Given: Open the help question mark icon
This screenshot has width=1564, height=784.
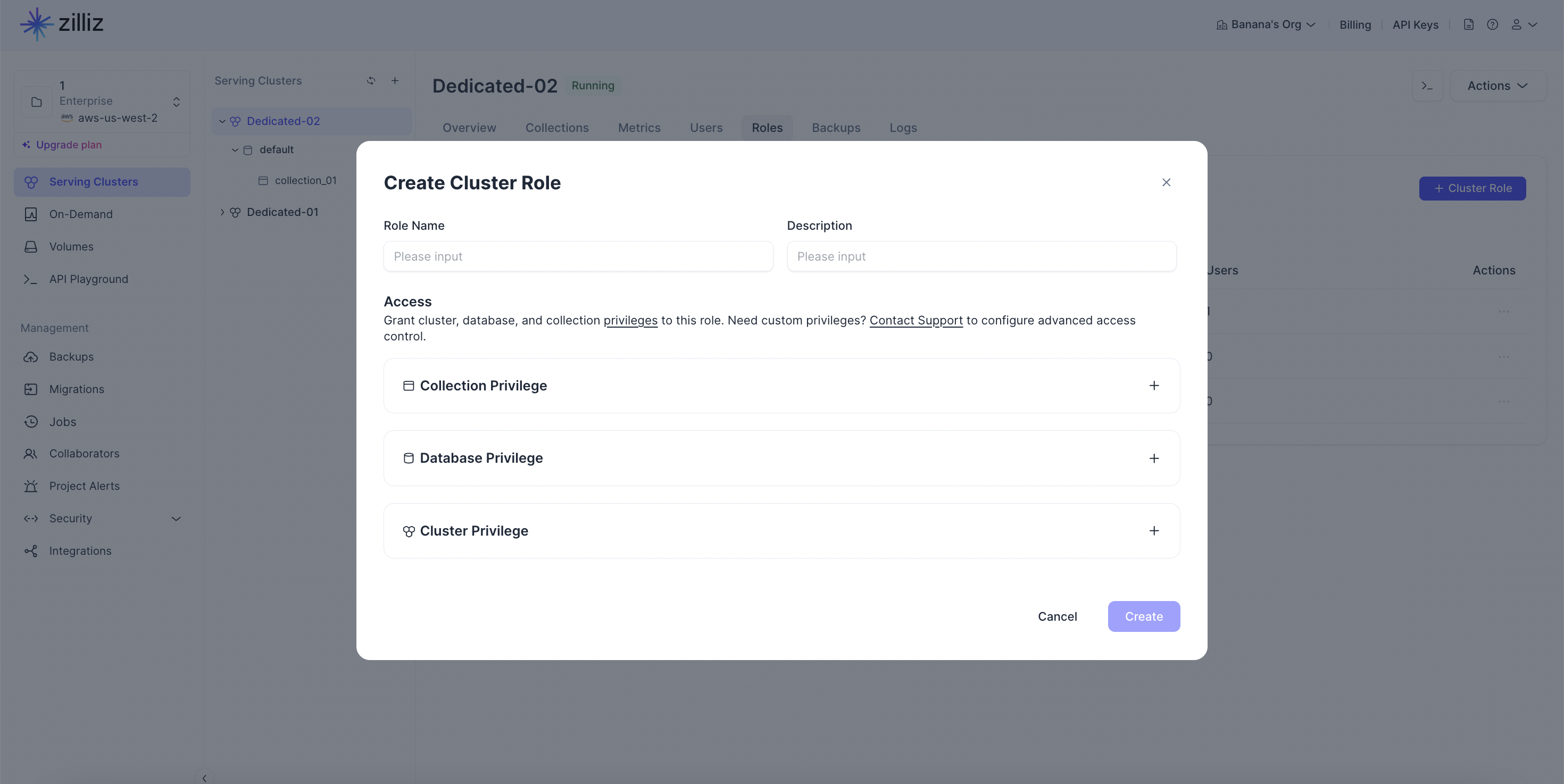Looking at the screenshot, I should pyautogui.click(x=1492, y=25).
